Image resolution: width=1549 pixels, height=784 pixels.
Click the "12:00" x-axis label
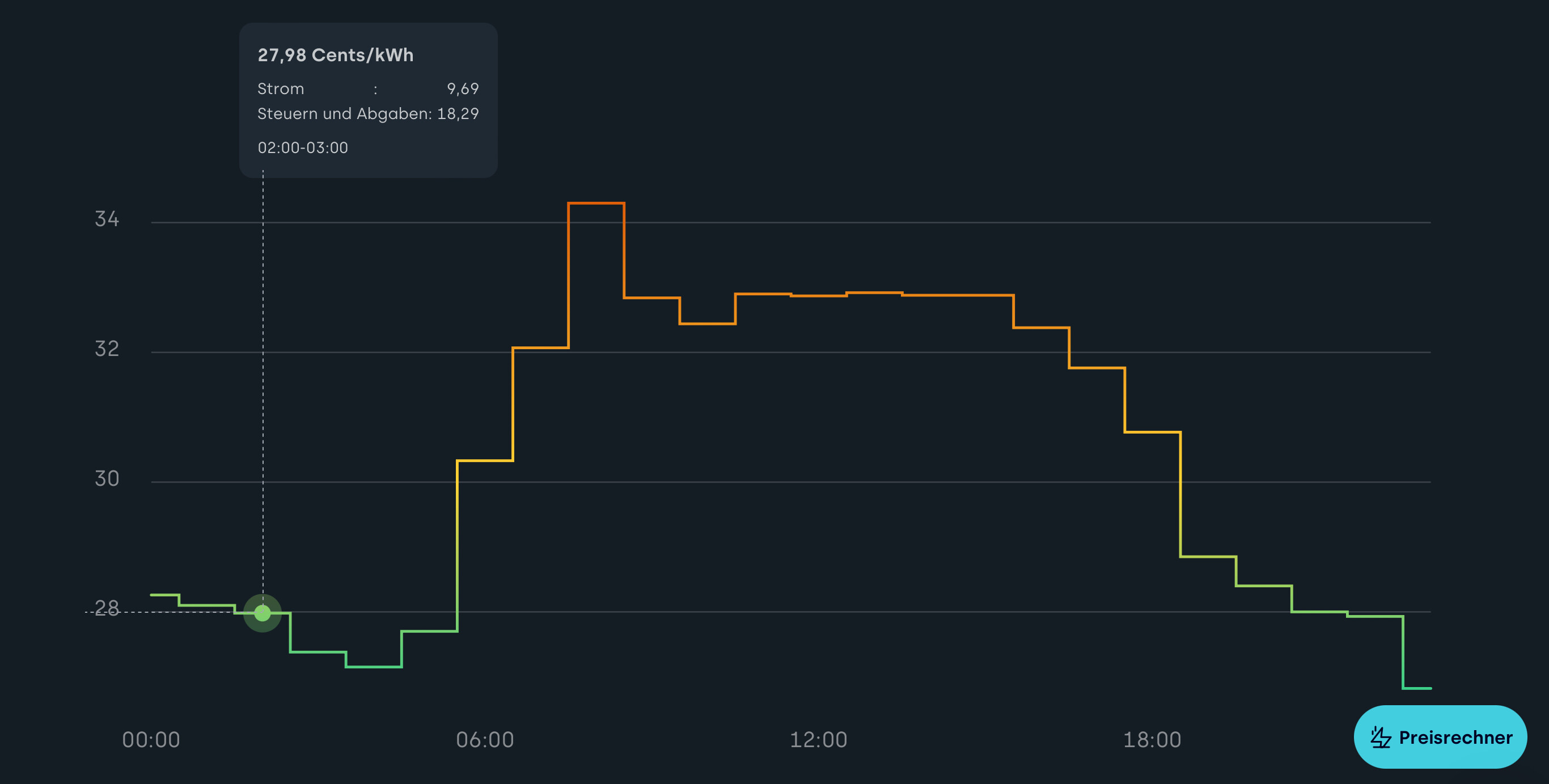point(818,740)
